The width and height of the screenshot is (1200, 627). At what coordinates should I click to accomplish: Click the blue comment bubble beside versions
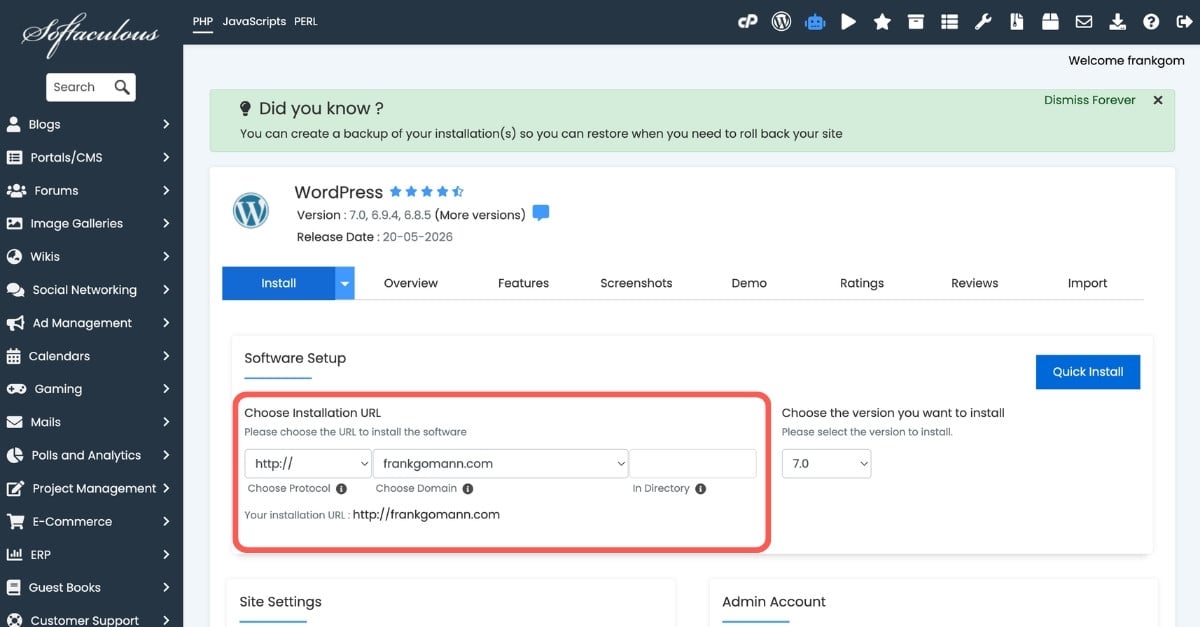[x=541, y=213]
